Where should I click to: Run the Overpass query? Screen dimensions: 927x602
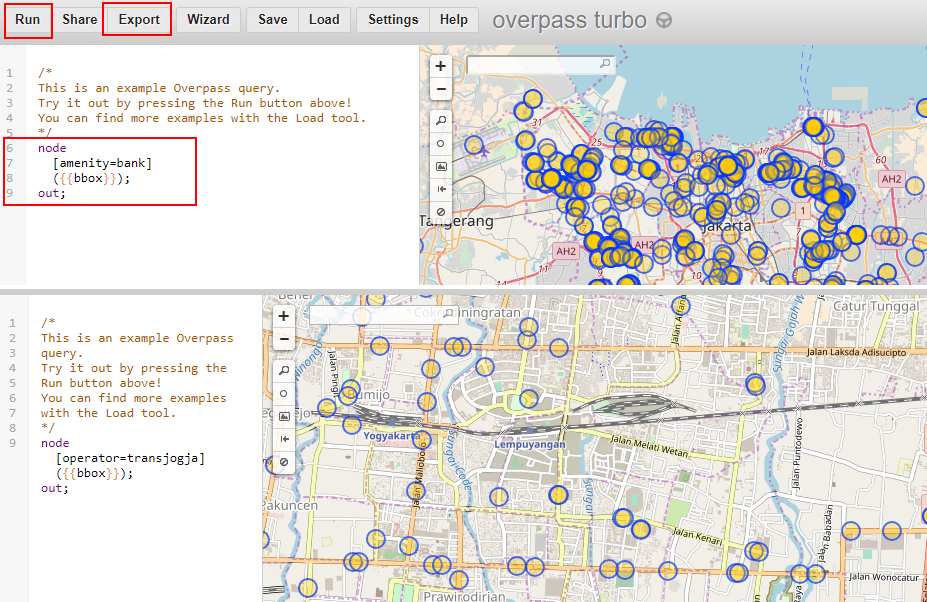pos(27,19)
